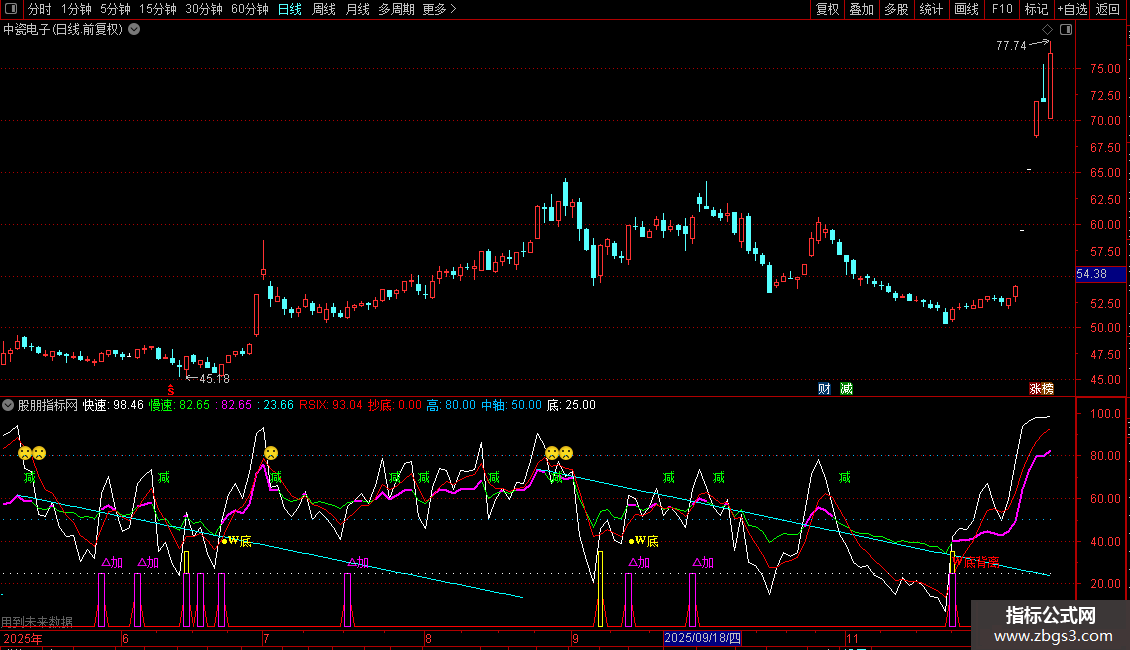
Task: Switch to the 60分钟 timeframe
Action: coord(249,9)
